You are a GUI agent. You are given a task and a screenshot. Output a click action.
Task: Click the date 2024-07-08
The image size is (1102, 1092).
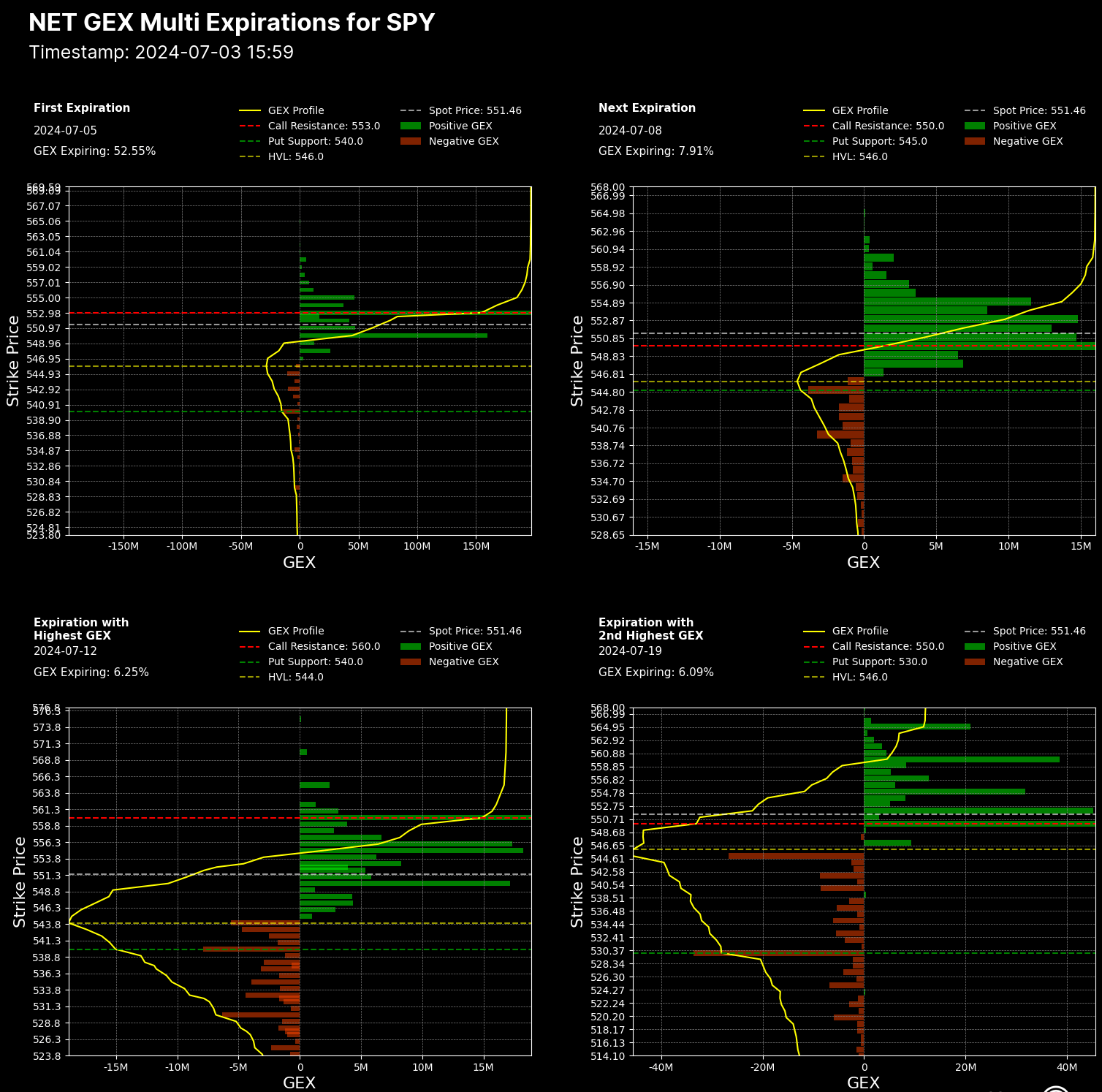pos(630,131)
